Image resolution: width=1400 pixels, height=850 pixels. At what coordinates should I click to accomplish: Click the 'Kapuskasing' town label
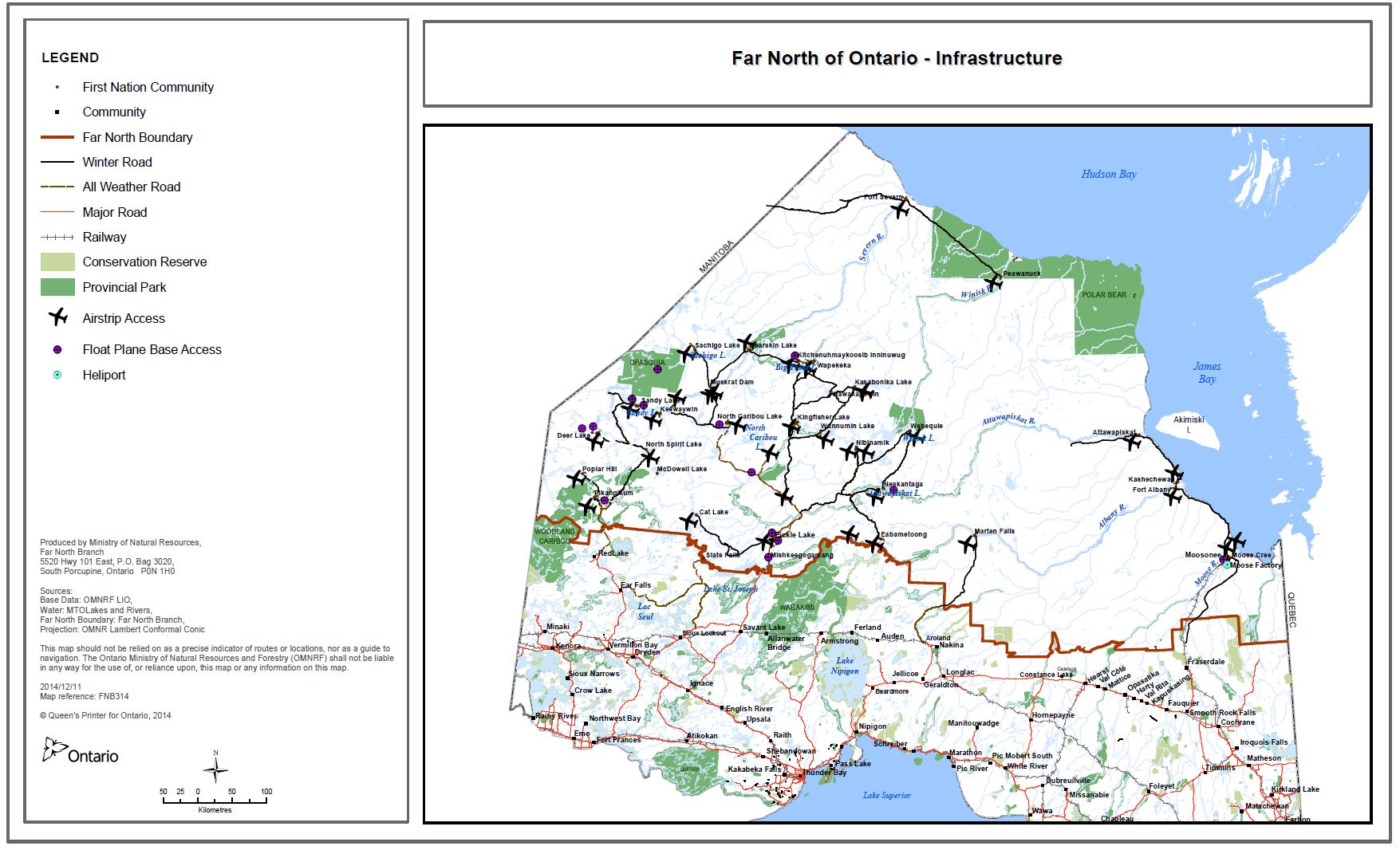coord(1170,687)
